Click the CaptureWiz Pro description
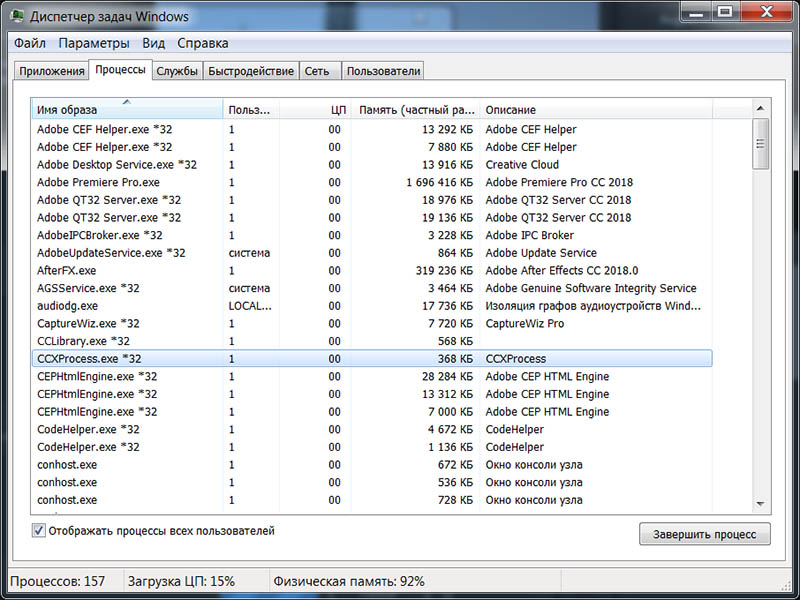The height and width of the screenshot is (600, 800). [x=524, y=323]
